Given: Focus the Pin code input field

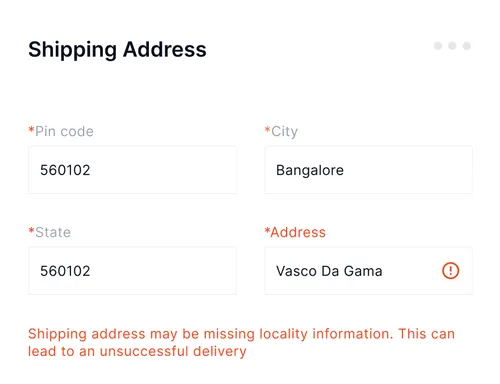Looking at the screenshot, I should 132,170.
